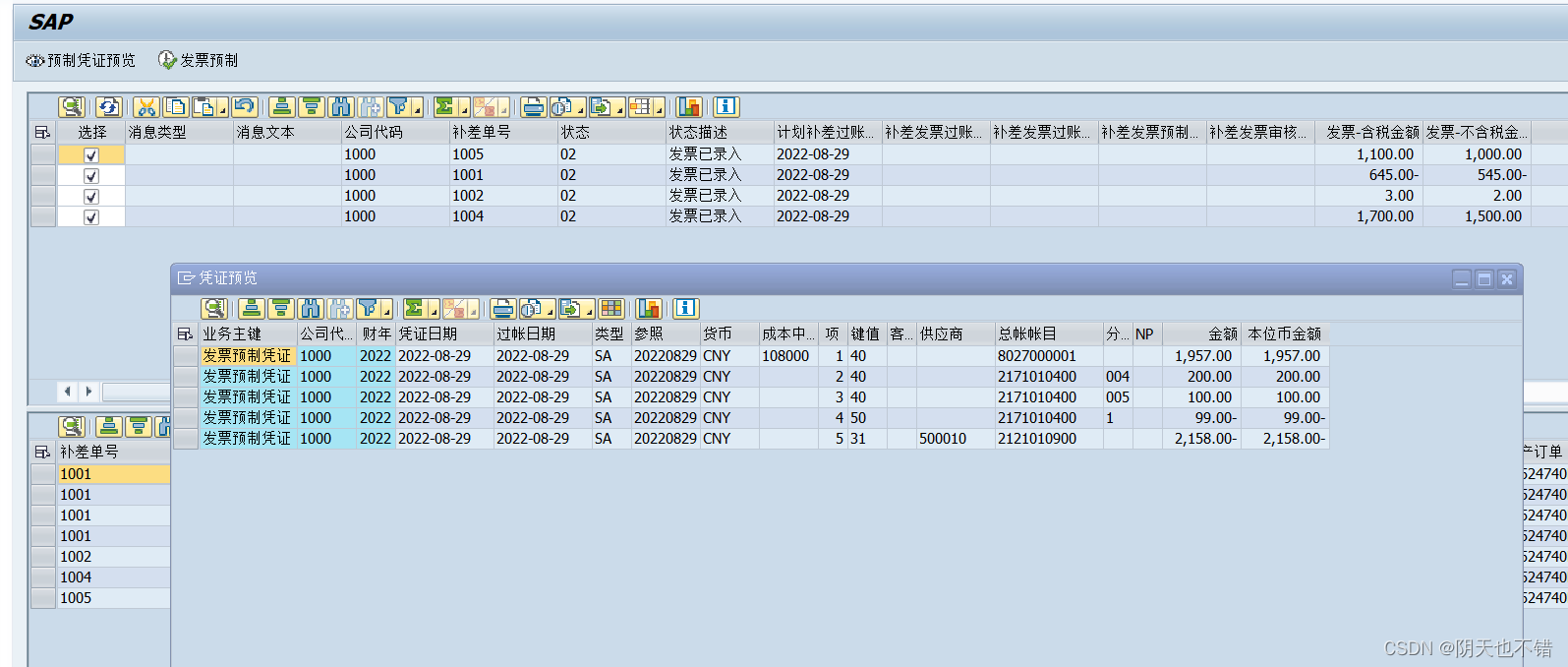Click the Undo icon
The width and height of the screenshot is (1568, 667).
[245, 106]
